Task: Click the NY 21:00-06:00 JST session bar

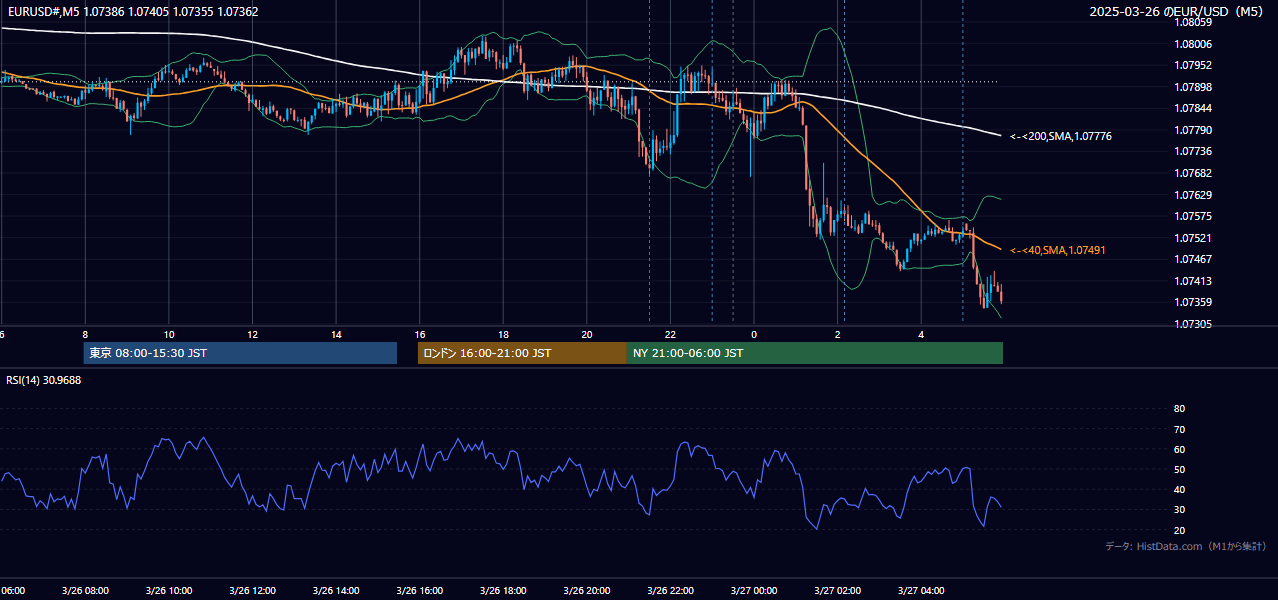Action: coord(815,353)
